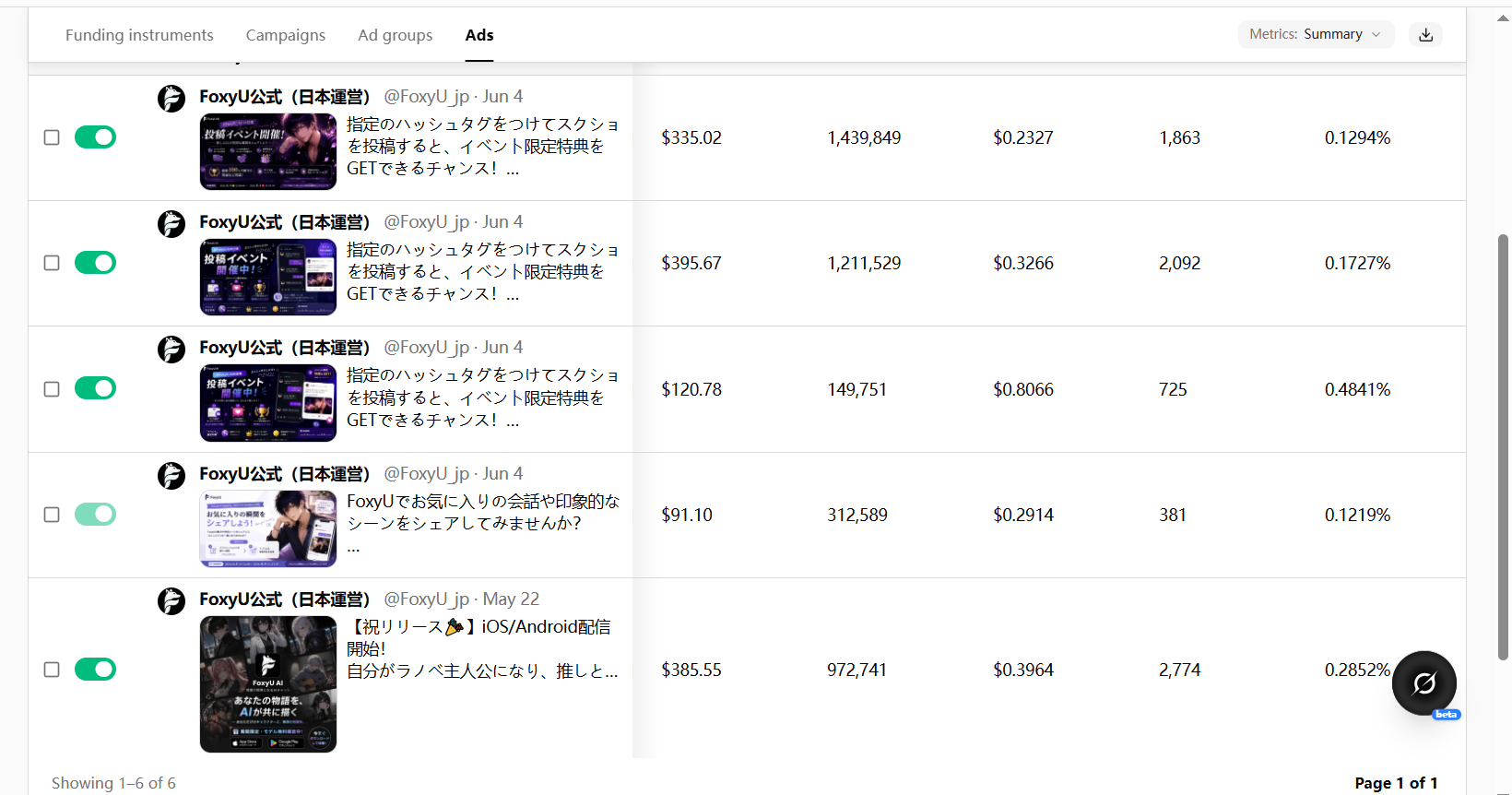The image size is (1512, 795).
Task: Click the 0.4841% rate value
Action: tap(1358, 389)
